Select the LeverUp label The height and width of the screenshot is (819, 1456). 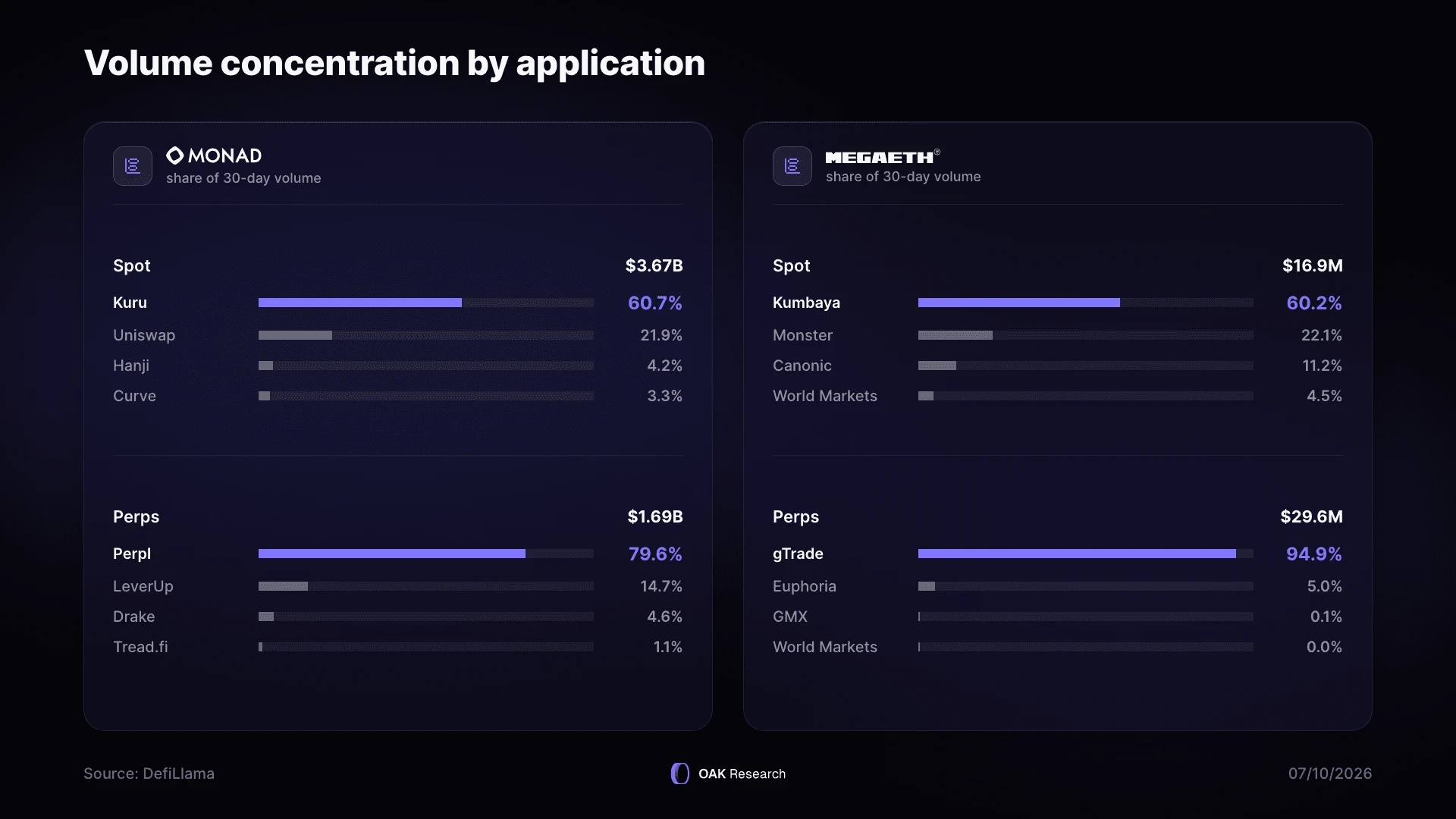pos(143,586)
